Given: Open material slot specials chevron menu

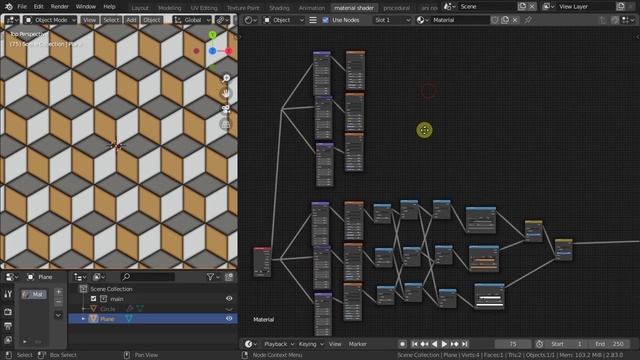Looking at the screenshot, I should (58, 315).
